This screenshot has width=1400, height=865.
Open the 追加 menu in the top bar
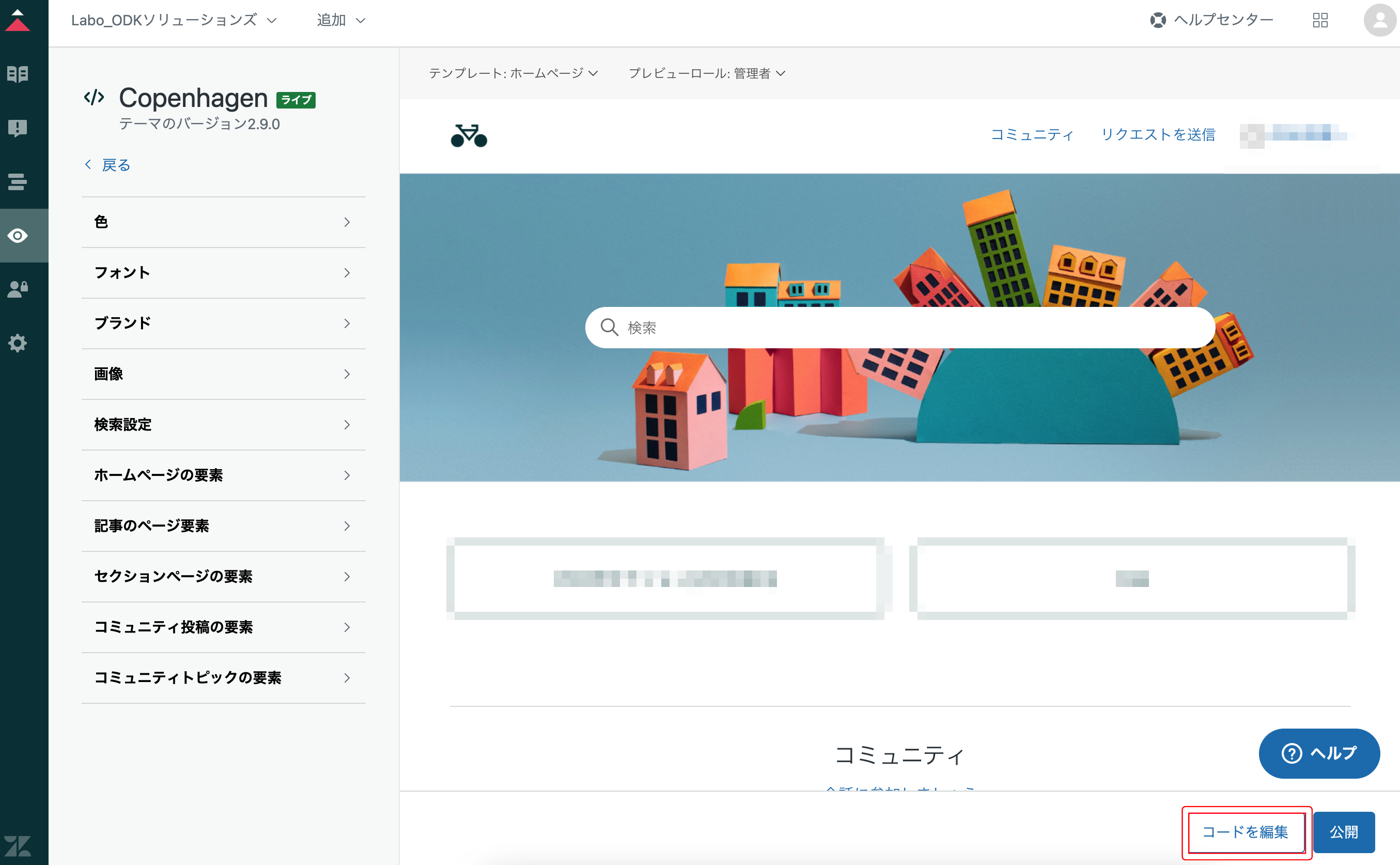pyautogui.click(x=340, y=20)
